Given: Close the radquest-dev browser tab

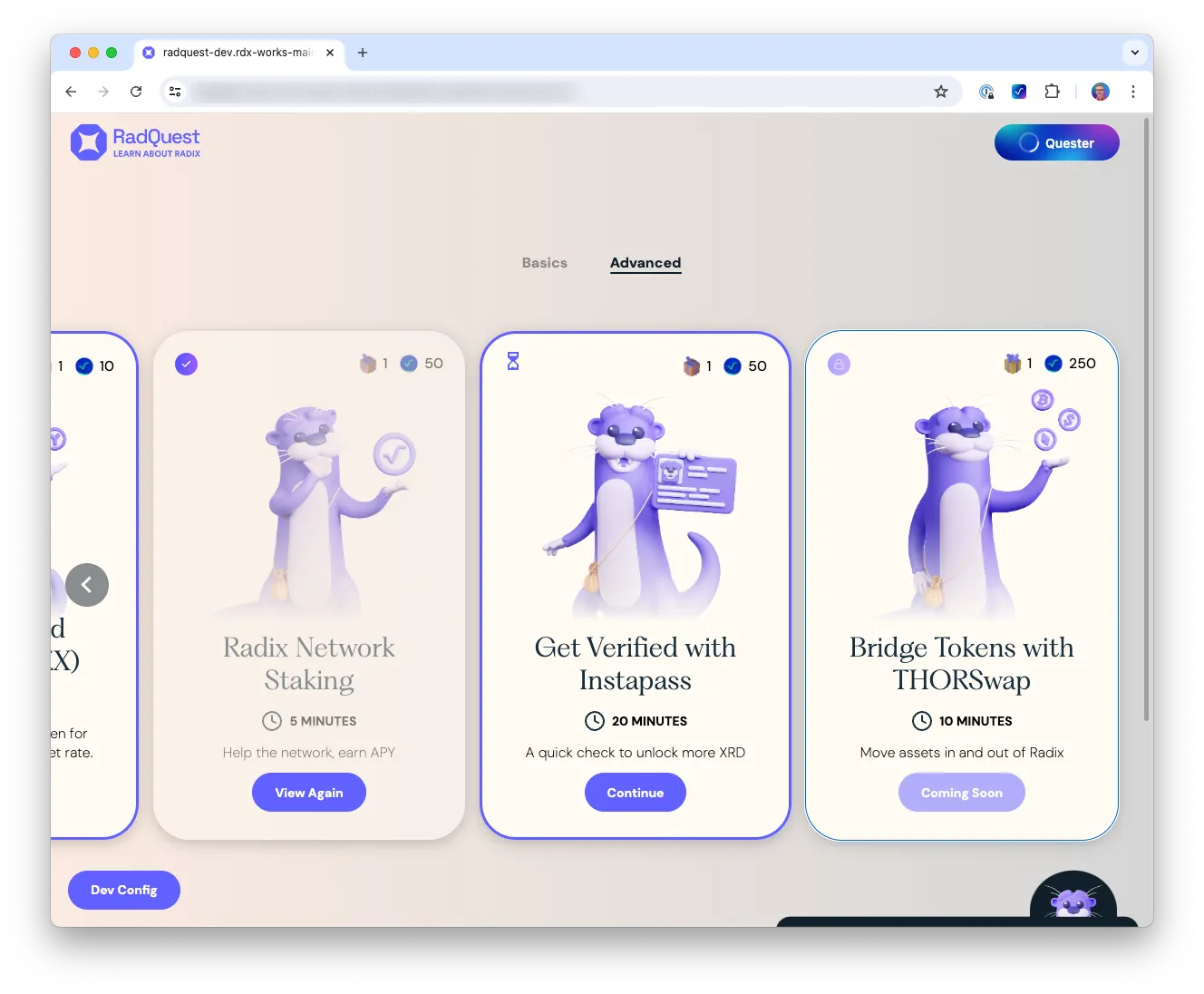Looking at the screenshot, I should pyautogui.click(x=330, y=53).
